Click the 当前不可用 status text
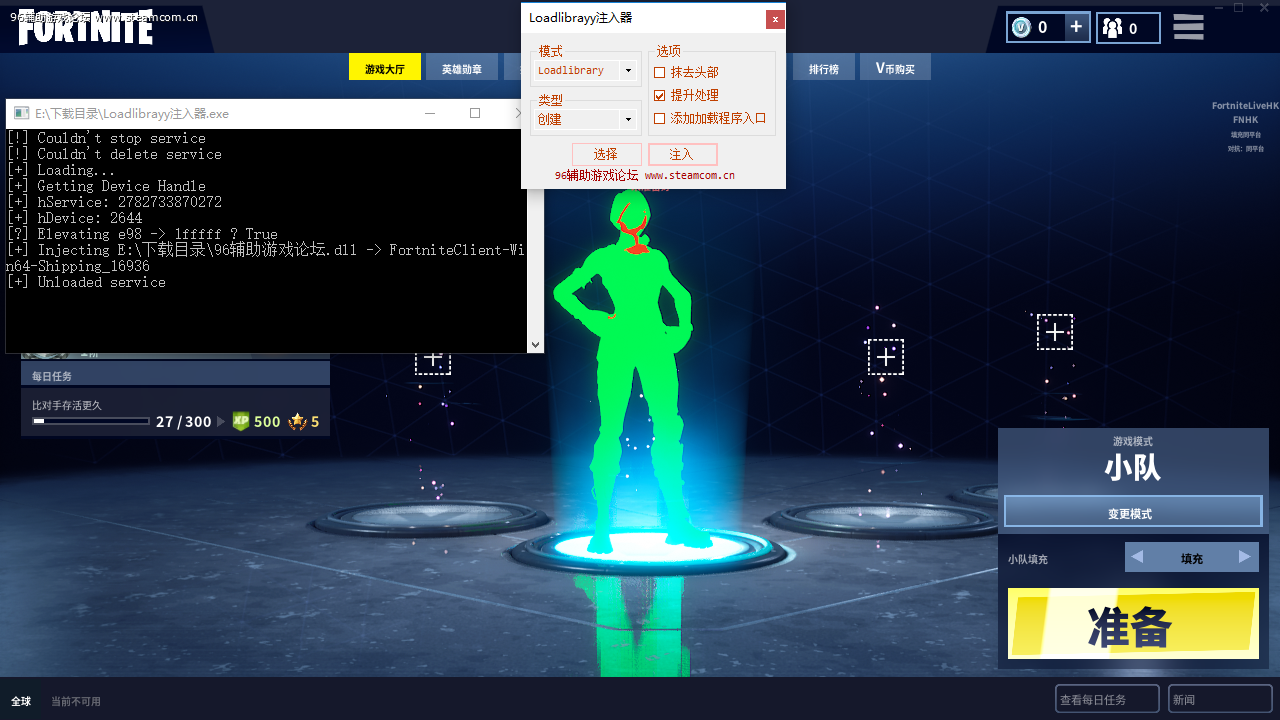Viewport: 1280px width, 720px height. [x=76, y=701]
